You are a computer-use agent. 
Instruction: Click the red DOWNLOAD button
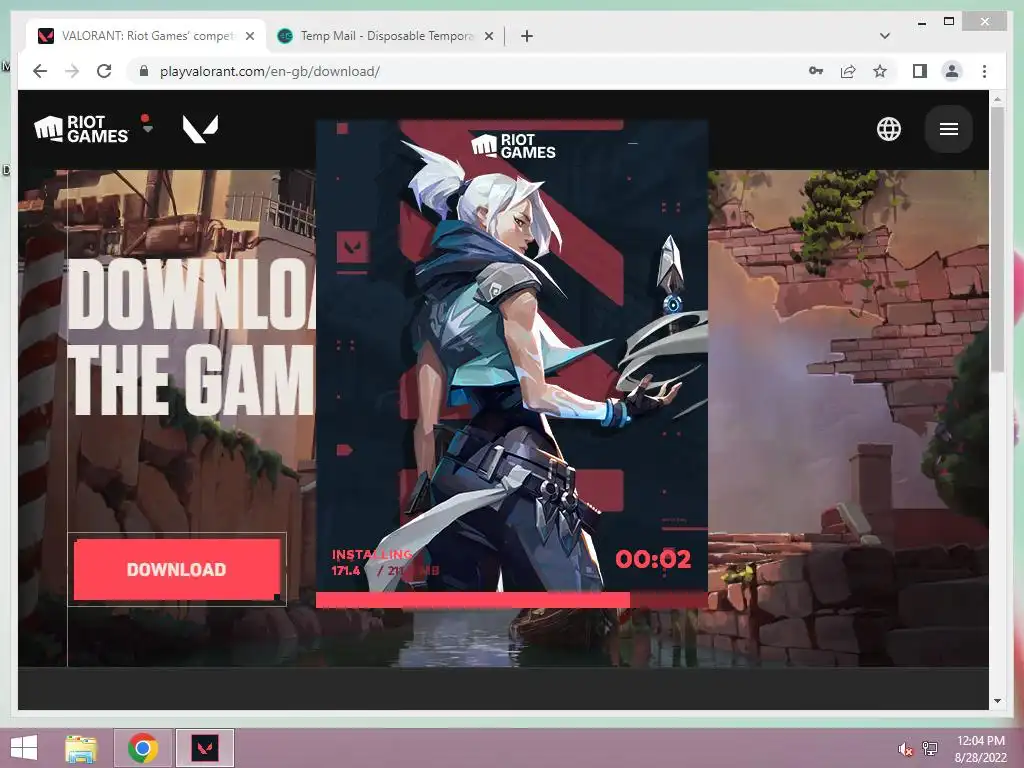tap(176, 569)
